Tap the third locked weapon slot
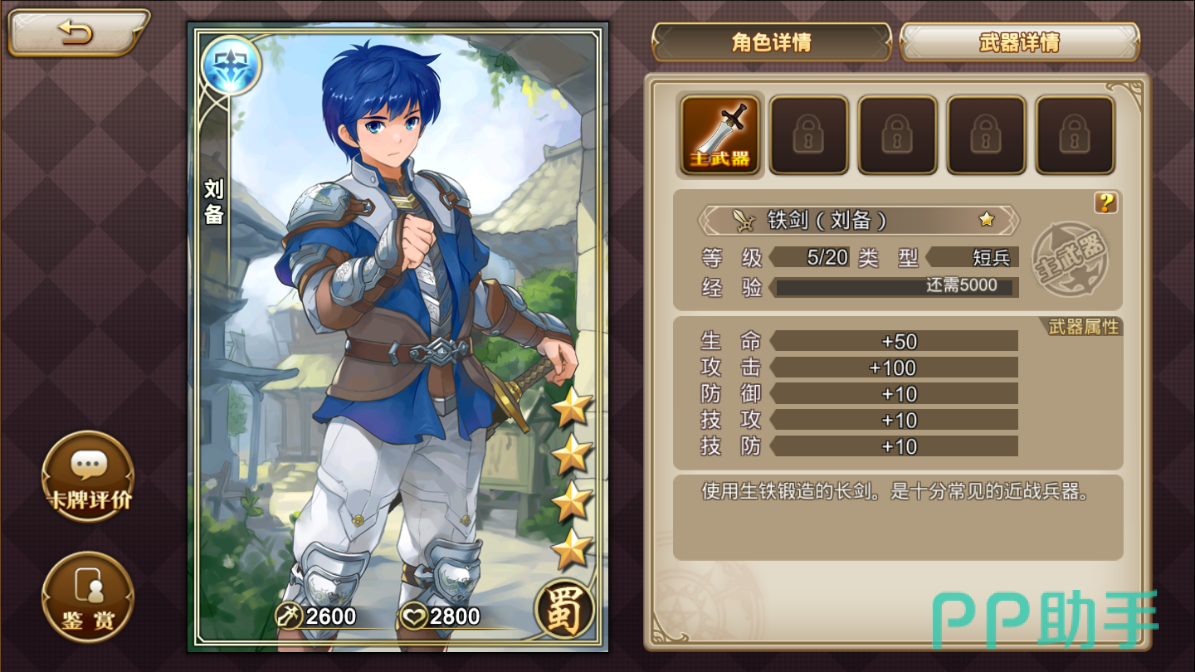Image resolution: width=1195 pixels, height=672 pixels. pos(897,135)
